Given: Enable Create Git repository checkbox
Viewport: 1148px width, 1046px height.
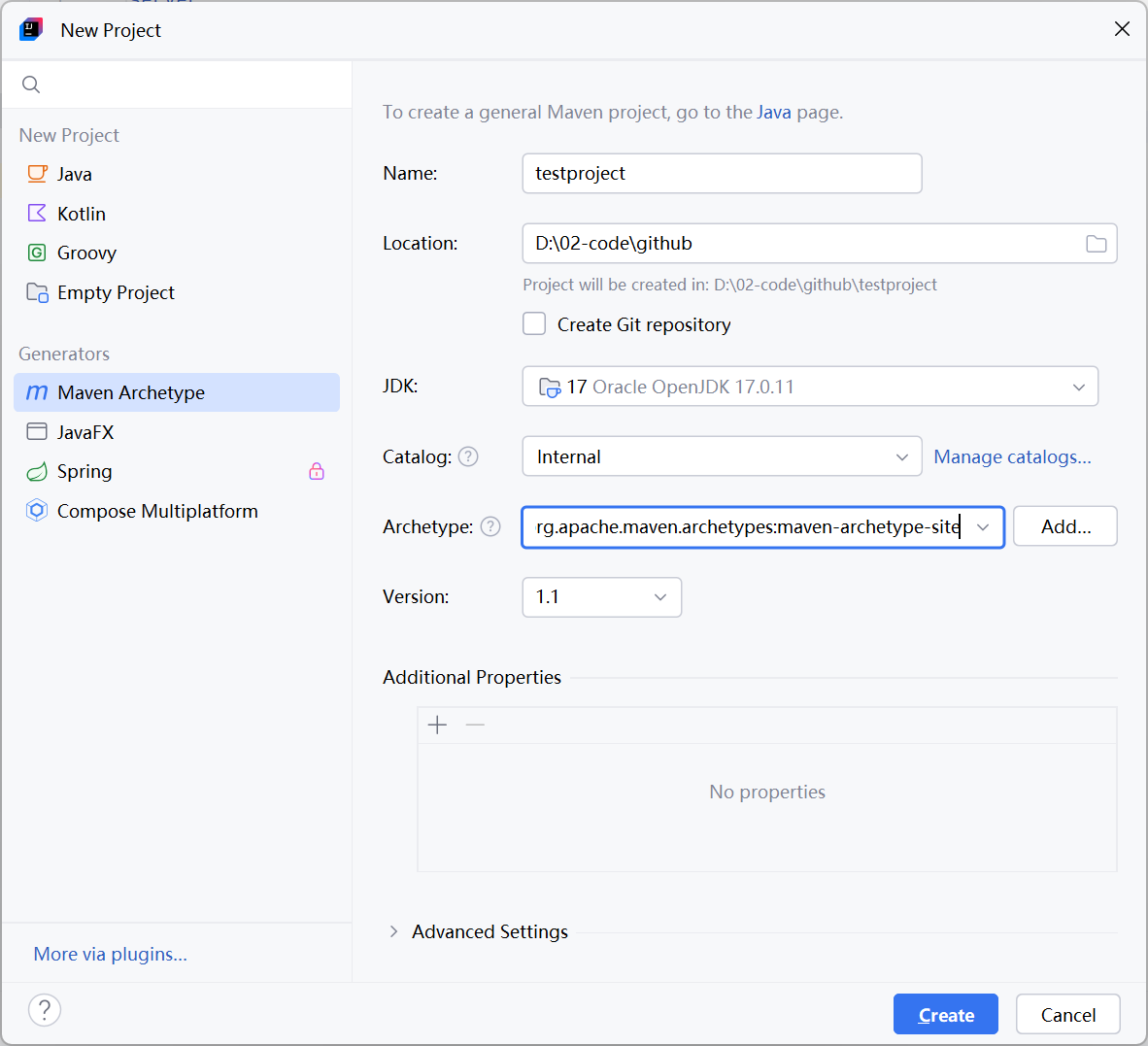Looking at the screenshot, I should click(x=534, y=324).
